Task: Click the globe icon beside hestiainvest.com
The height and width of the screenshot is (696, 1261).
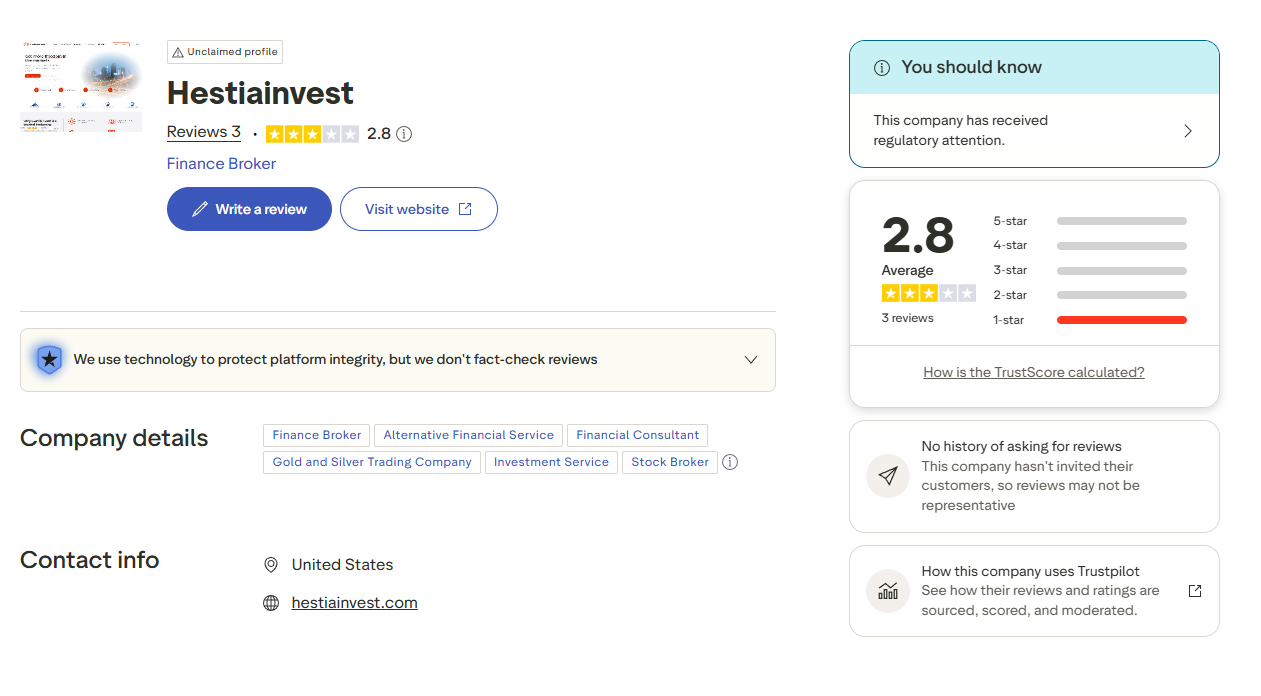Action: pos(271,603)
